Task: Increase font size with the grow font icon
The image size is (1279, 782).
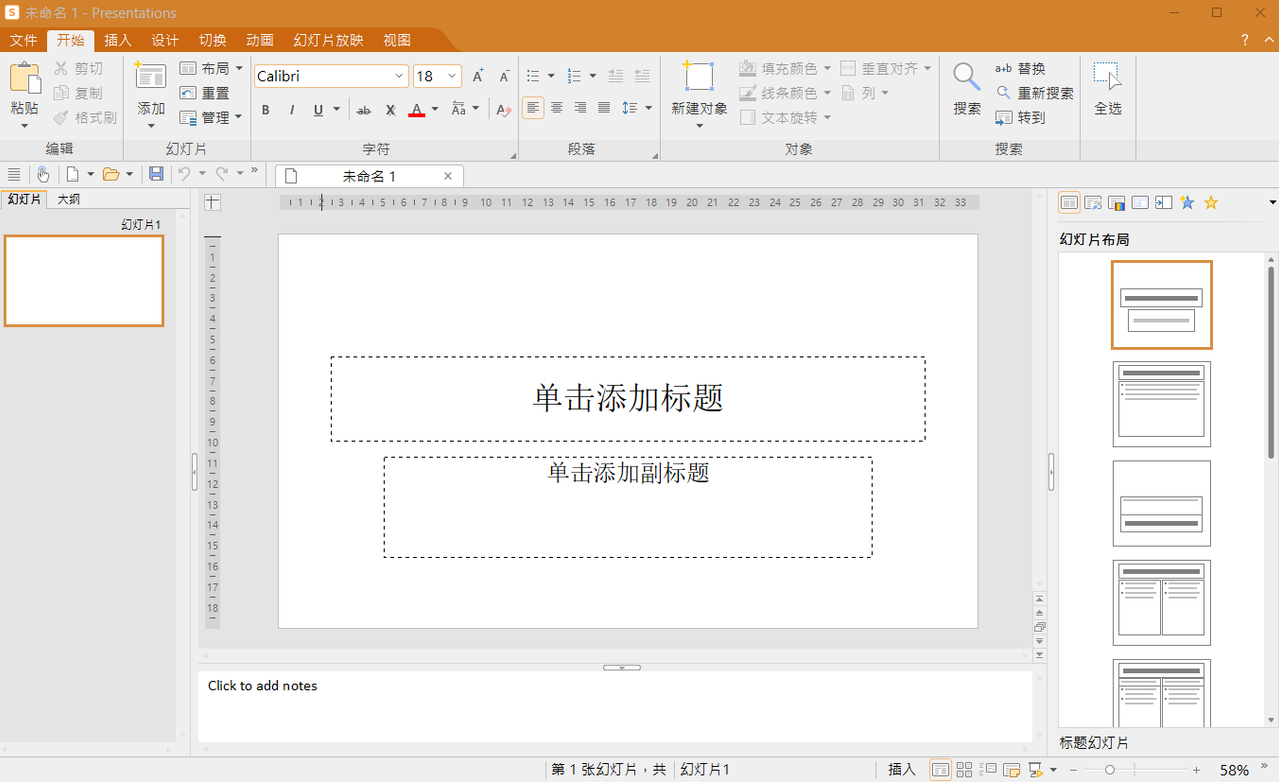Action: [478, 76]
